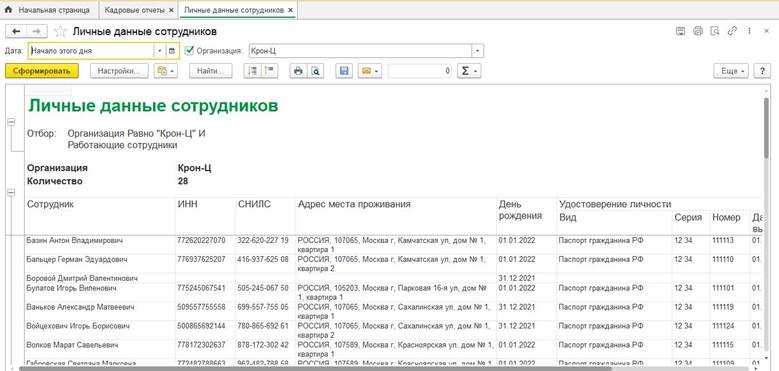Screen dimensions: 779x371
Task: Click the numeric sum field showing 0
Action: [420, 71]
